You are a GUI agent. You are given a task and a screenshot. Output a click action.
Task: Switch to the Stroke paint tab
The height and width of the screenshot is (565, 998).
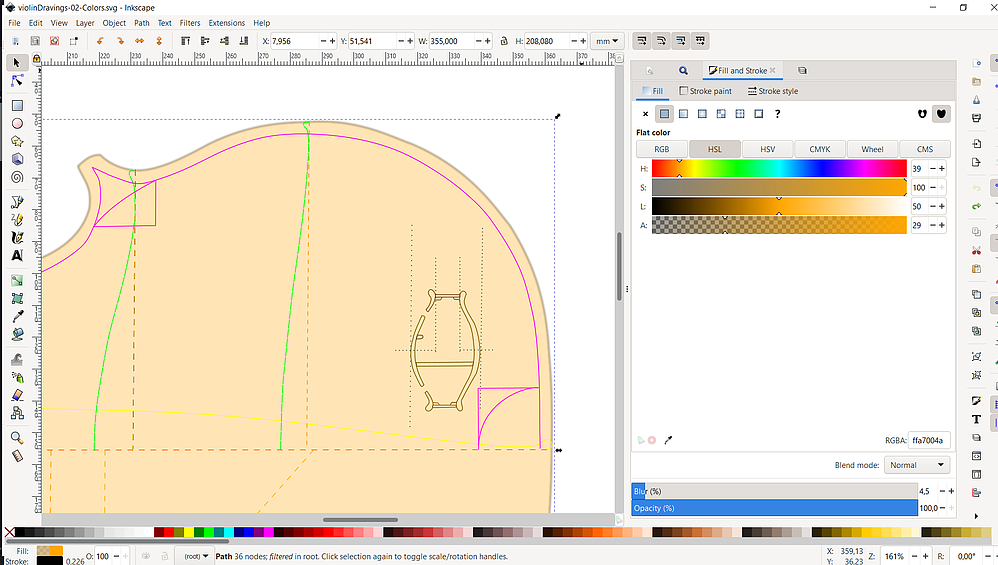(706, 91)
